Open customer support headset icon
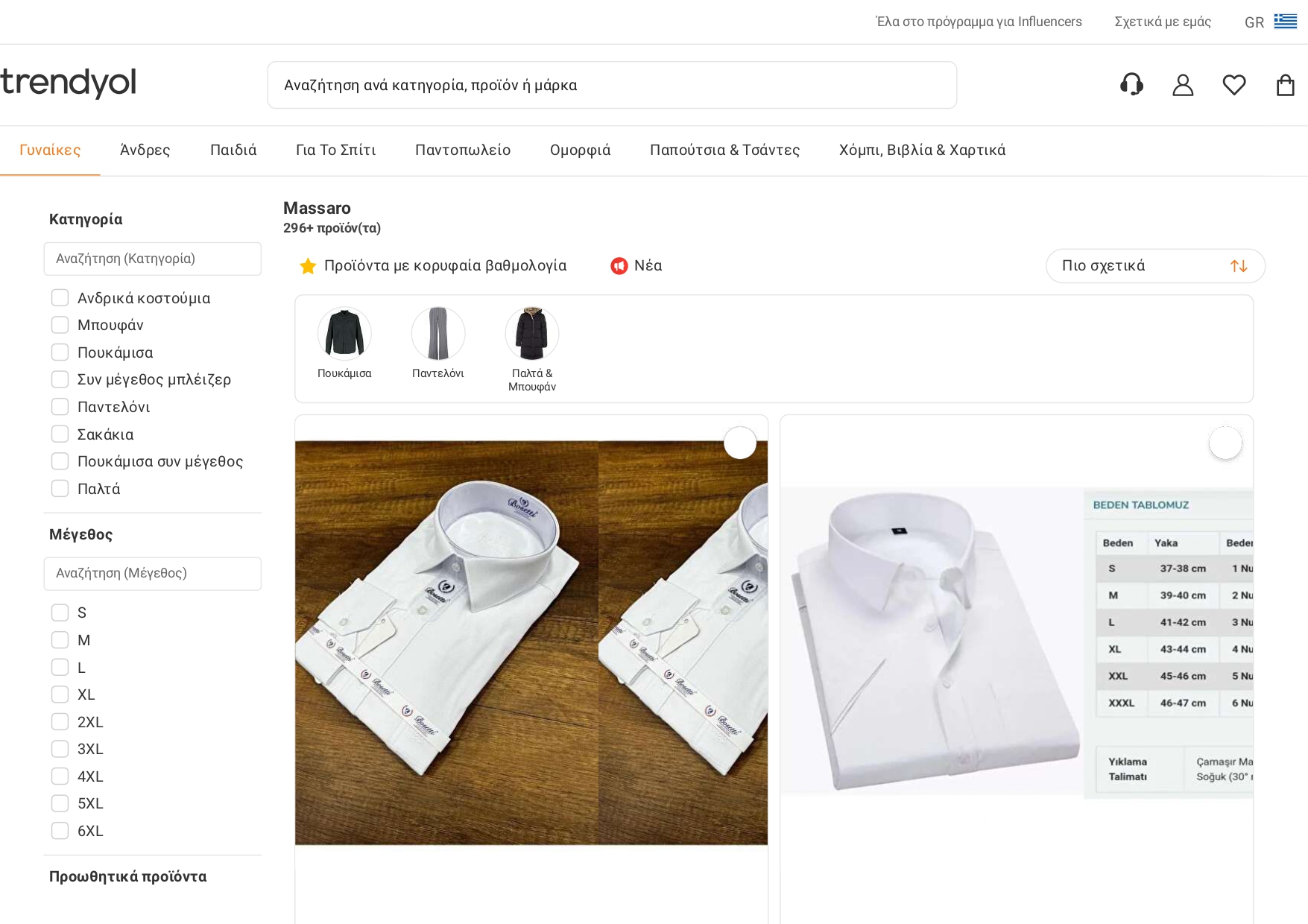1308x924 pixels. click(x=1131, y=85)
